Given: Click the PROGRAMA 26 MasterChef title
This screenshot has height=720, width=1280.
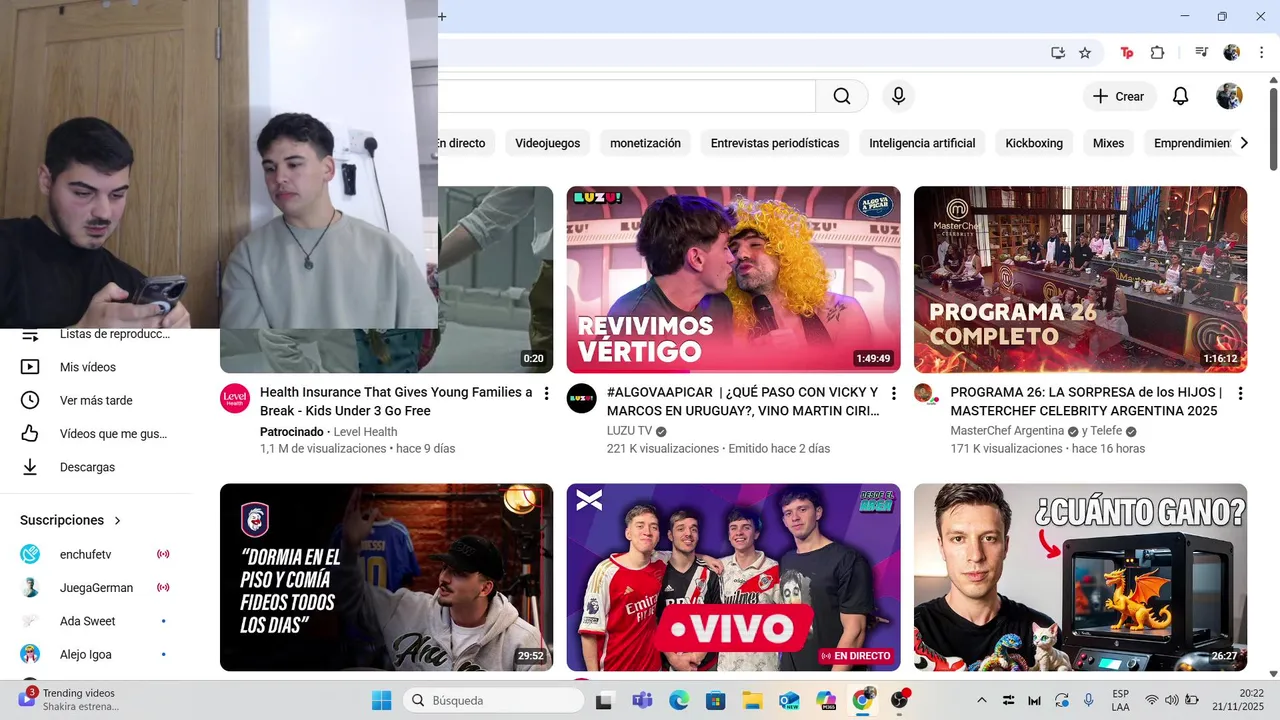Looking at the screenshot, I should tap(1086, 401).
